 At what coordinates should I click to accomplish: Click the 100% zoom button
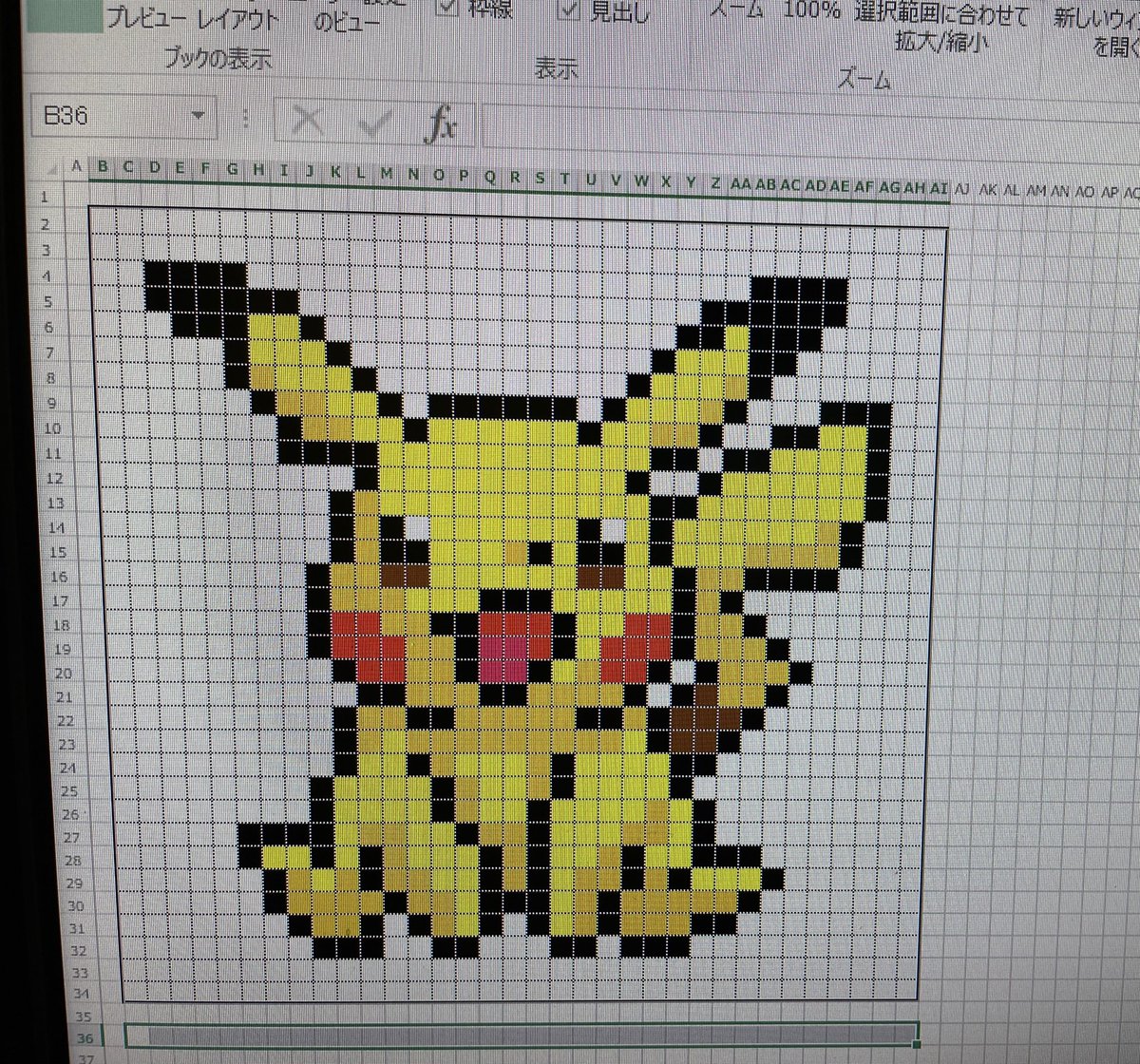pyautogui.click(x=811, y=10)
